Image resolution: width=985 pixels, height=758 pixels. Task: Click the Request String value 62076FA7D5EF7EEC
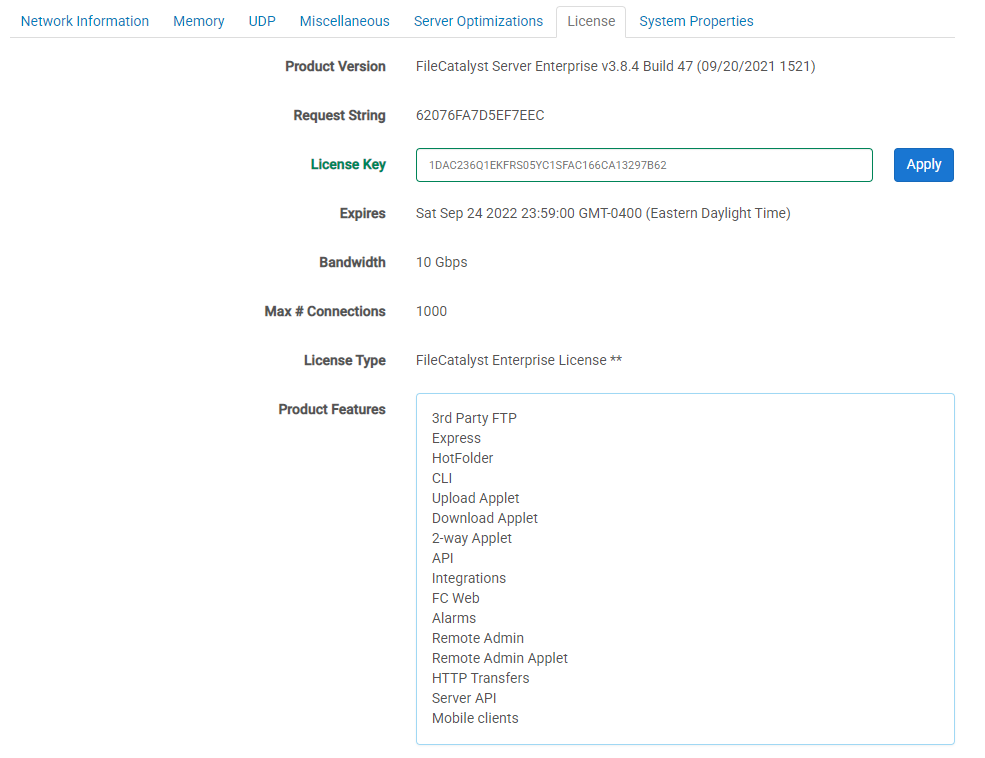pos(480,116)
